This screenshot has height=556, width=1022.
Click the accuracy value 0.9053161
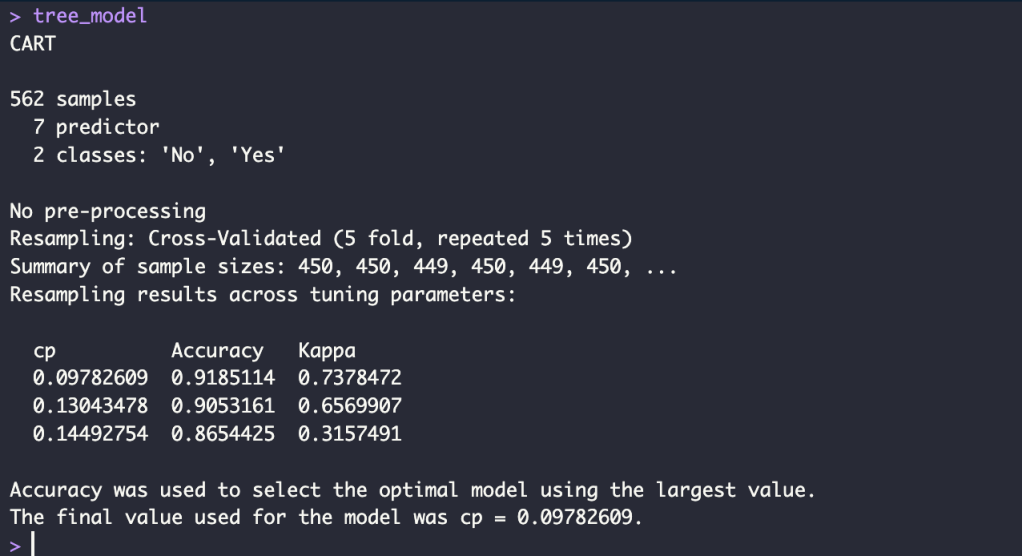[x=223, y=406]
